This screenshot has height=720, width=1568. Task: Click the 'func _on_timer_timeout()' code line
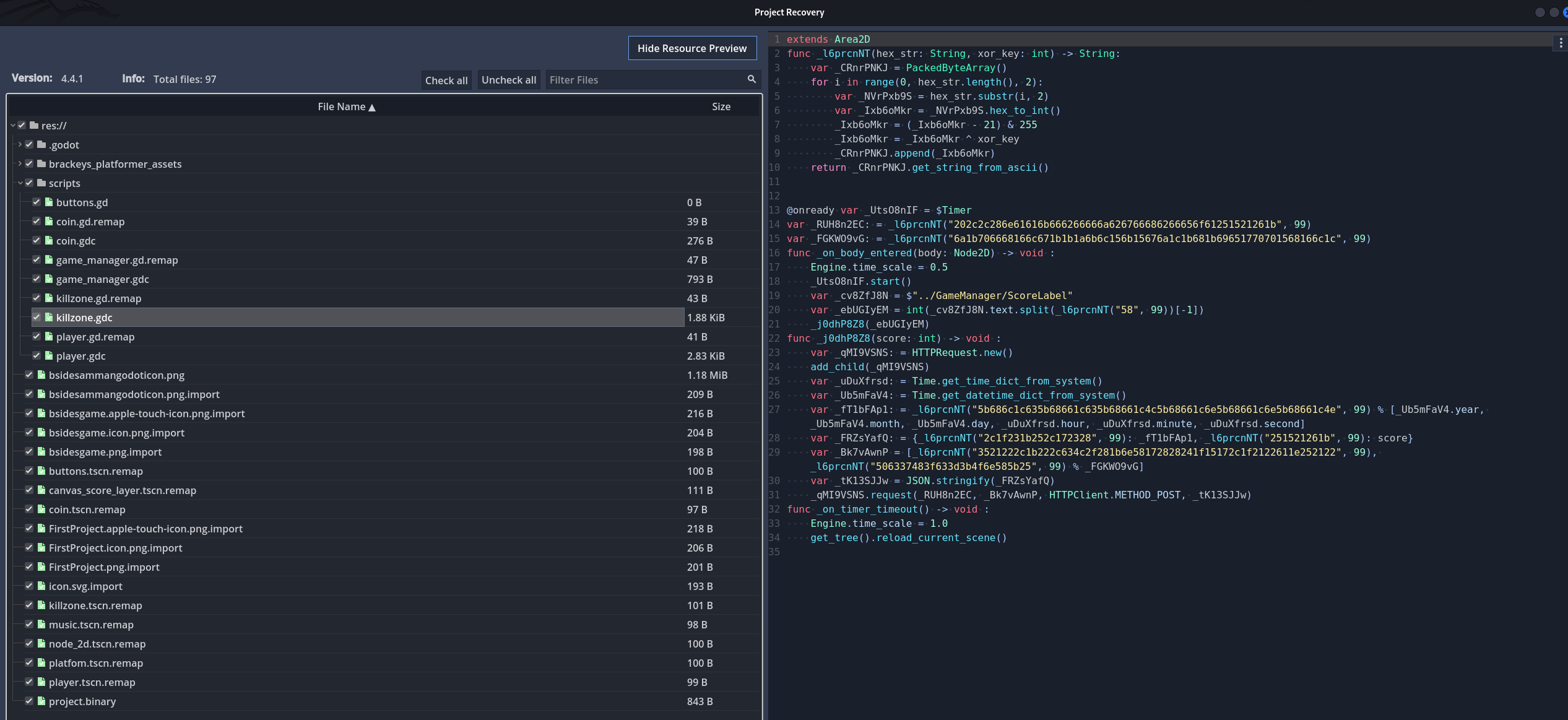pyautogui.click(x=888, y=509)
